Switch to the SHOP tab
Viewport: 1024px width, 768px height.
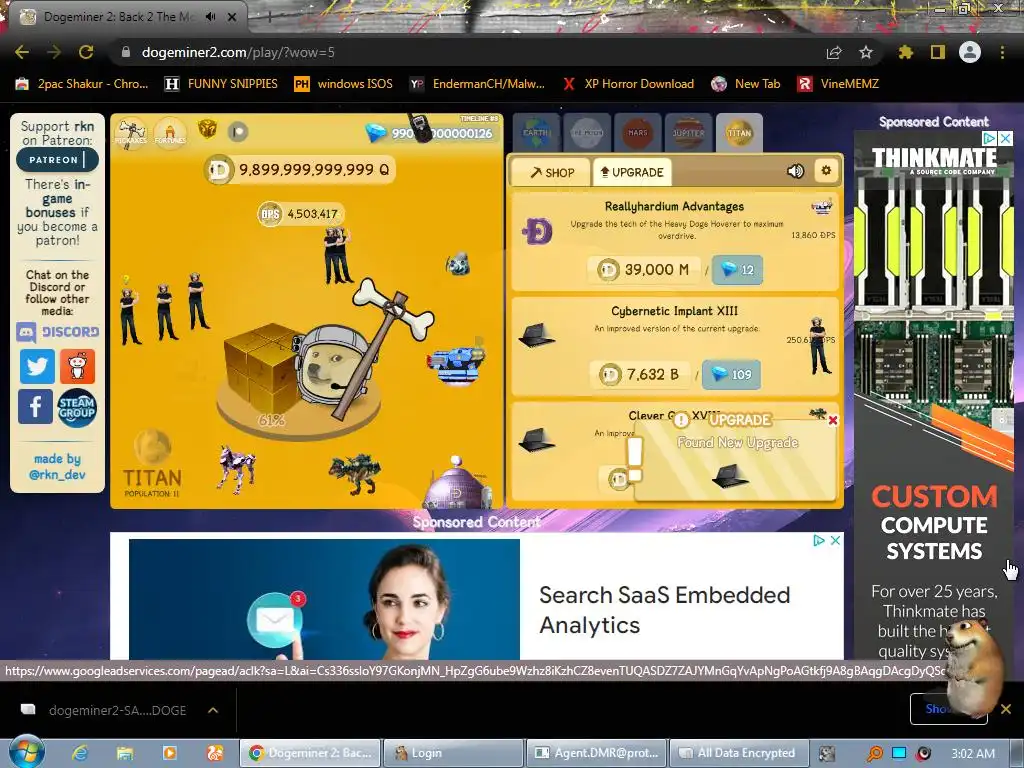[552, 172]
